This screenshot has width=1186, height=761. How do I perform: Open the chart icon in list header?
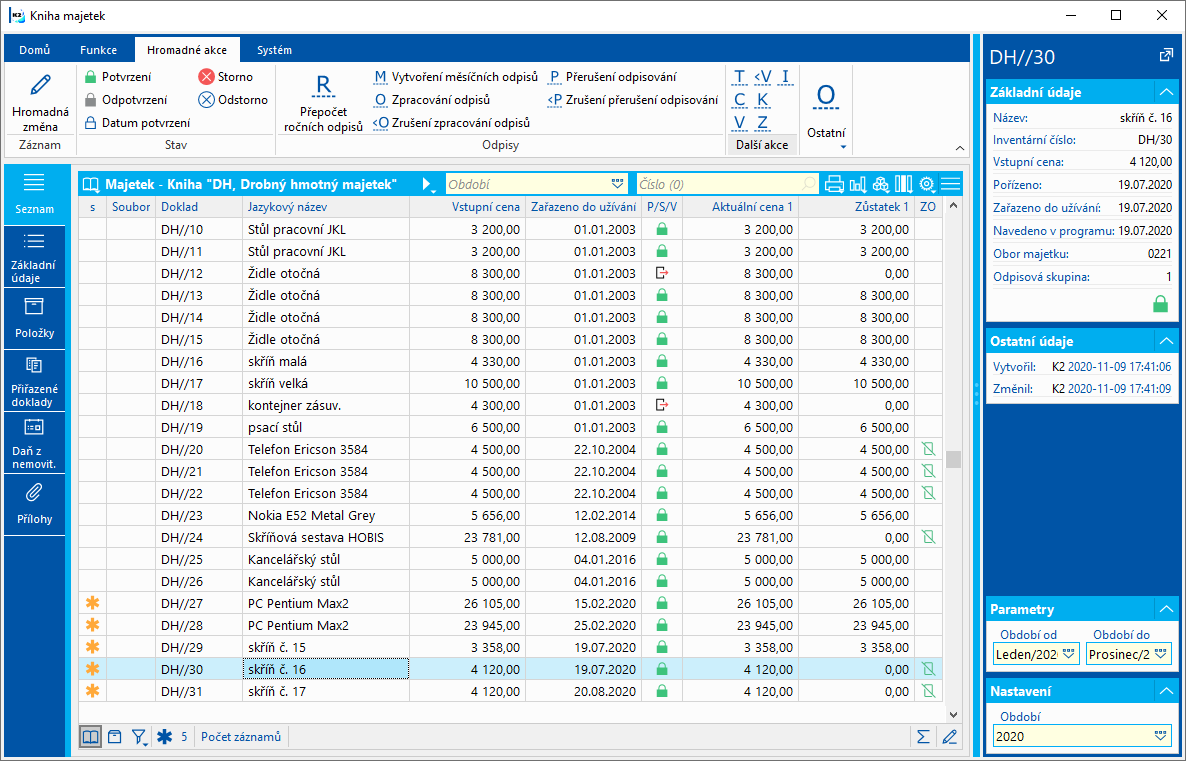tap(857, 184)
